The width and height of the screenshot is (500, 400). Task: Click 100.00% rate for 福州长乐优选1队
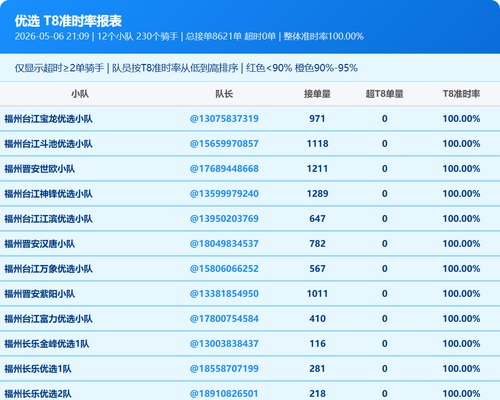pyautogui.click(x=461, y=369)
